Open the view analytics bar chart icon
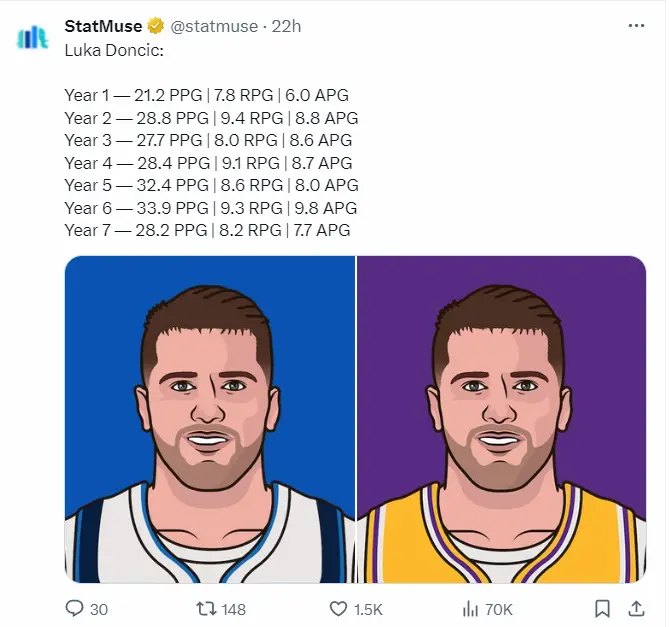 (x=469, y=608)
